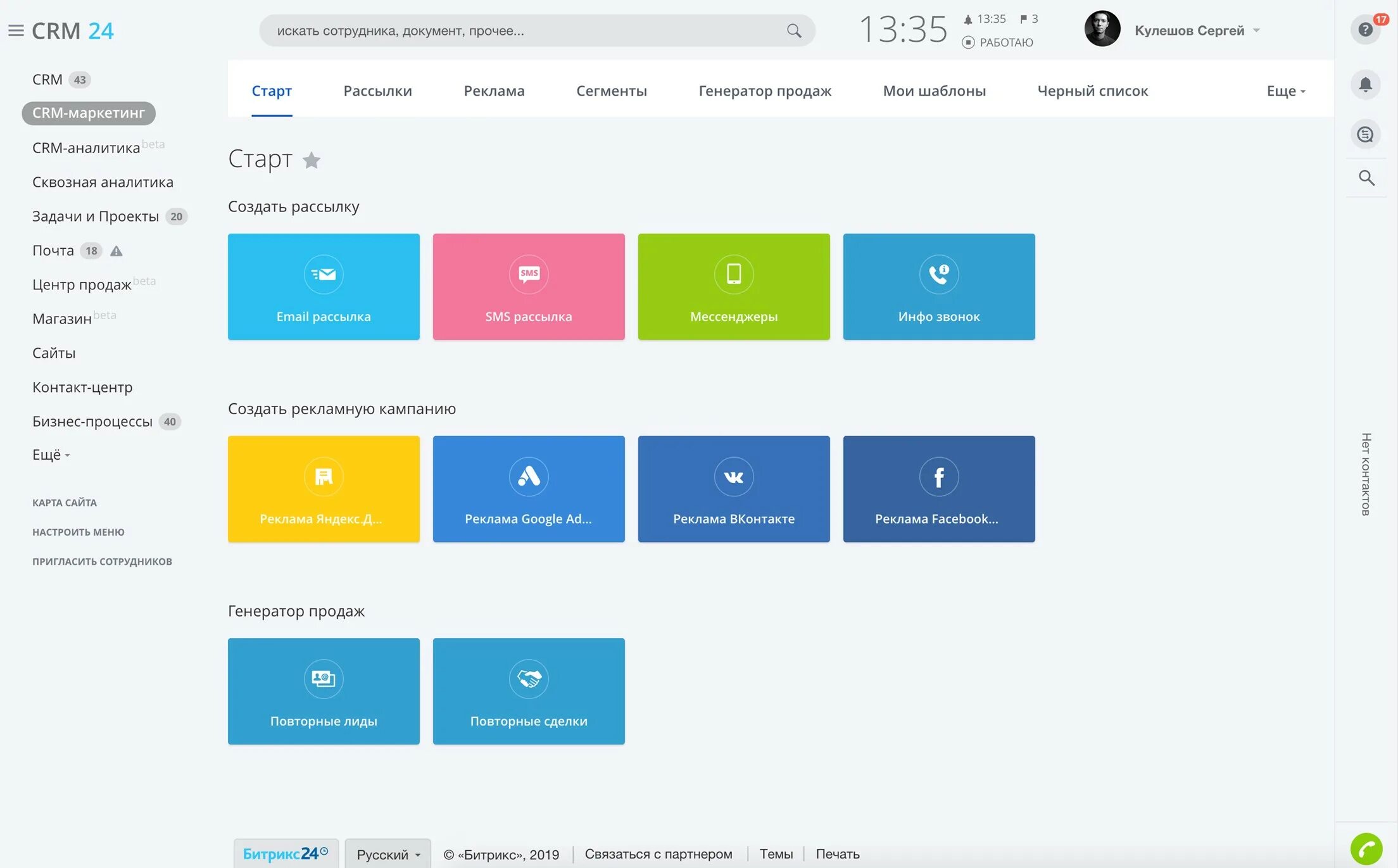The width and height of the screenshot is (1398, 868).
Task: Open the Мессенджеры mailing tile
Action: tap(734, 287)
